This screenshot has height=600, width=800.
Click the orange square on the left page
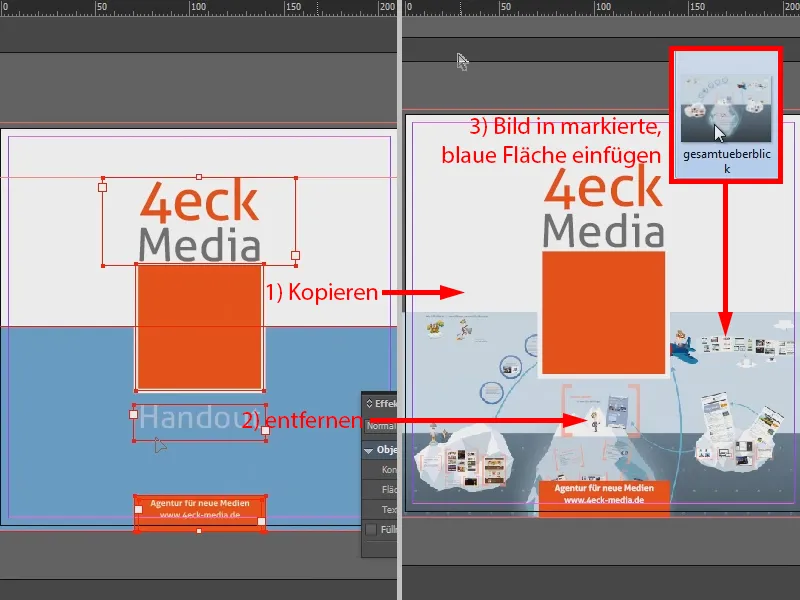tap(199, 325)
